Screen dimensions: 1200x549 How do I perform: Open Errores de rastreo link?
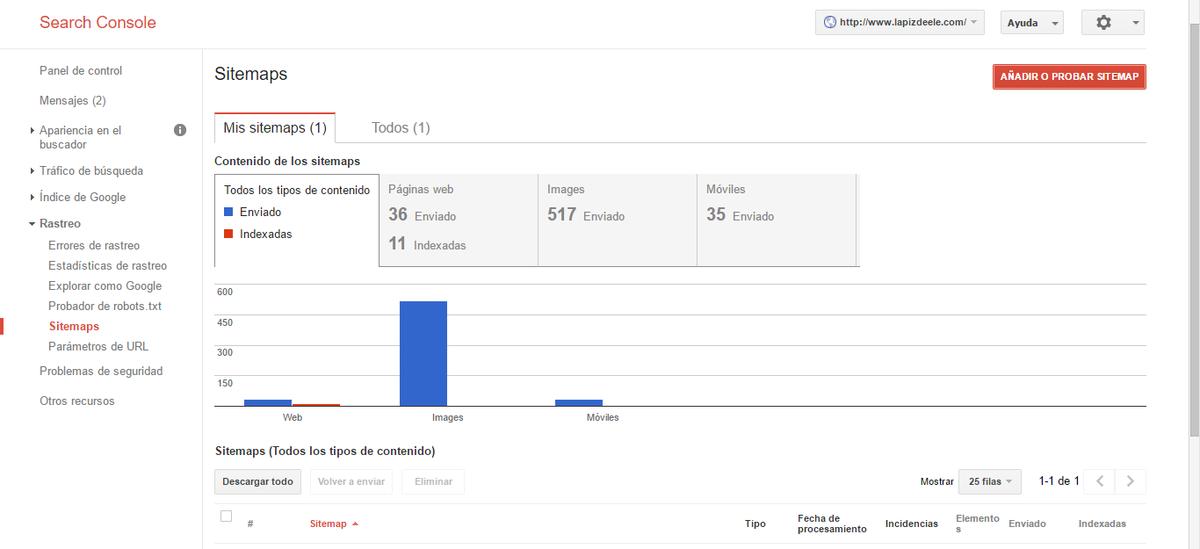[94, 246]
